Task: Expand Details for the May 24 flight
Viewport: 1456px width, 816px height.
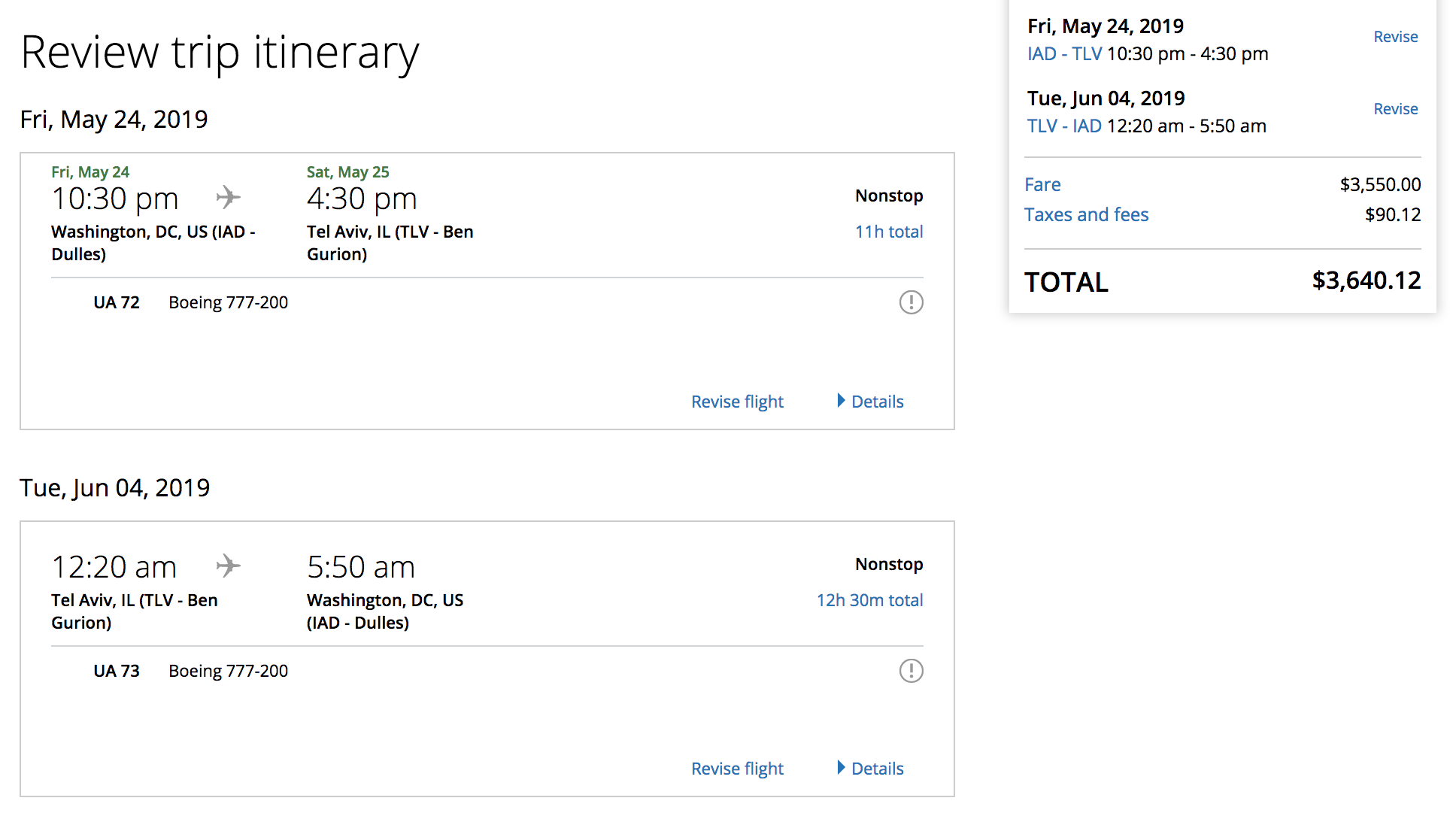Action: (x=871, y=402)
